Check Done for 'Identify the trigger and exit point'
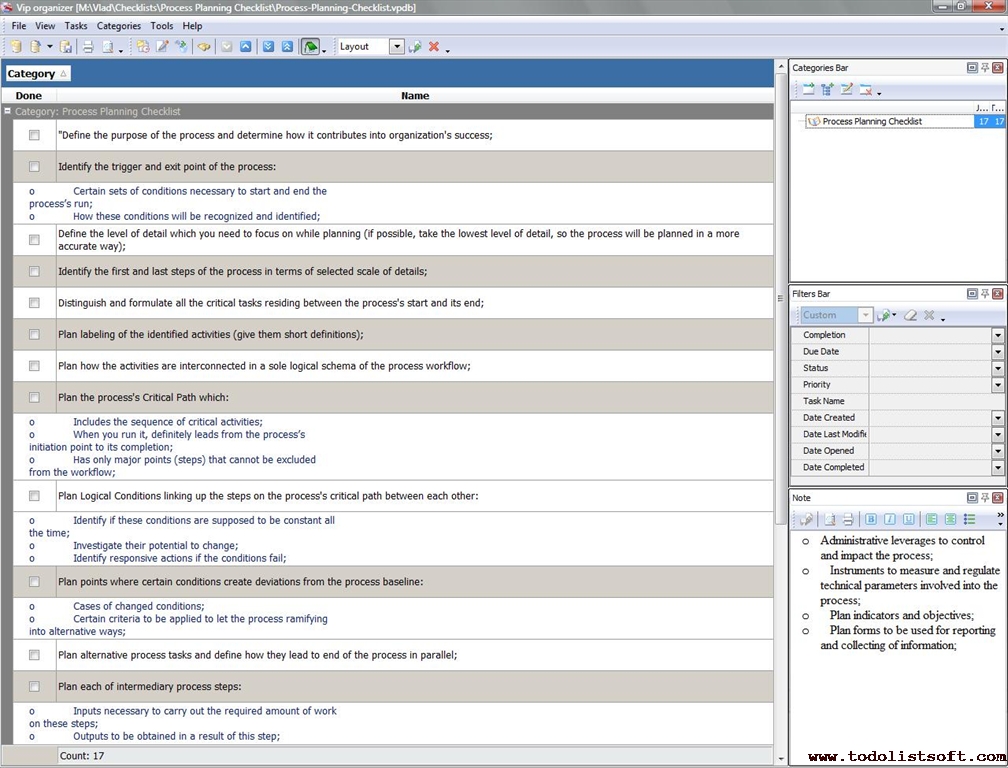The image size is (1008, 768). click(34, 167)
